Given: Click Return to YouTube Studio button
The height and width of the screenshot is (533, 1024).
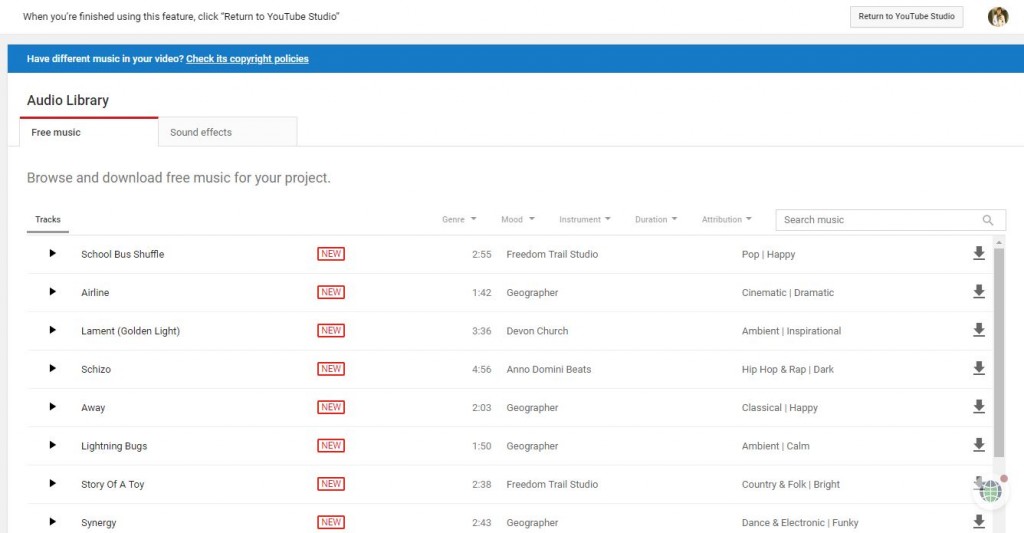Looking at the screenshot, I should click(906, 16).
